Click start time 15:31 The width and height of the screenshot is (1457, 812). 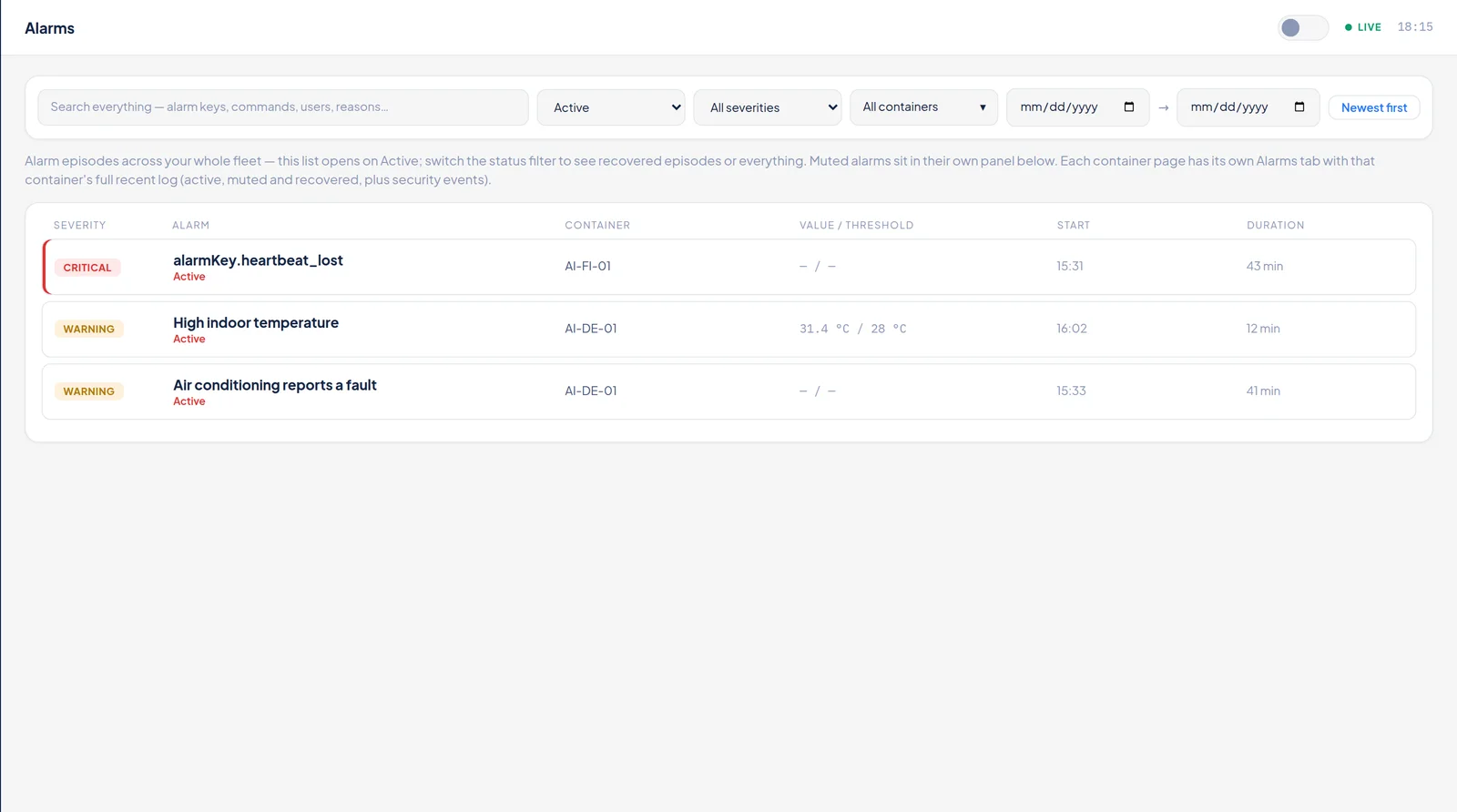(1070, 266)
